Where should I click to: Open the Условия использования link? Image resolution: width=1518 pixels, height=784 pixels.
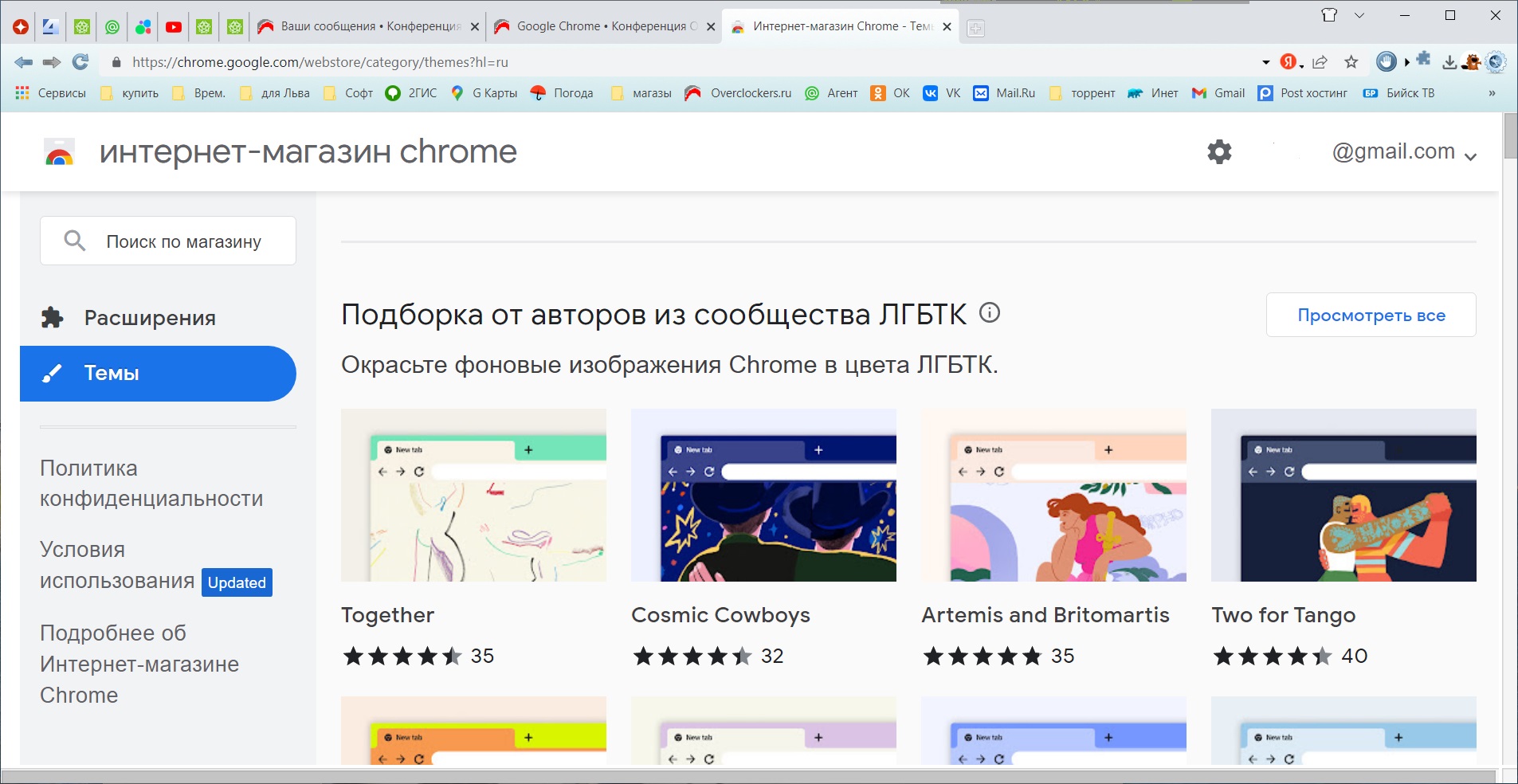pyautogui.click(x=117, y=566)
